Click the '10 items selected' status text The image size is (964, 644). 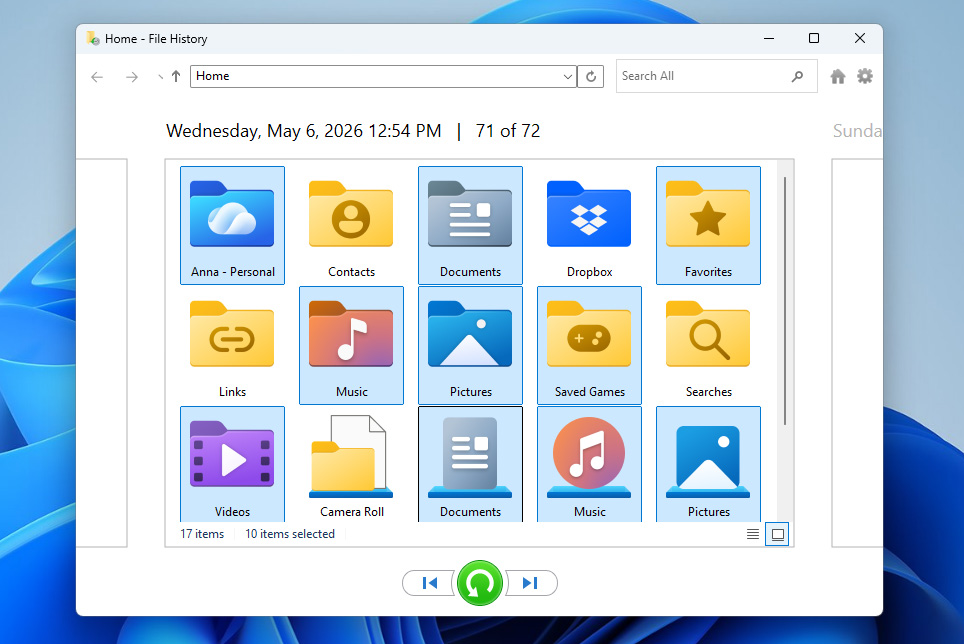[290, 534]
